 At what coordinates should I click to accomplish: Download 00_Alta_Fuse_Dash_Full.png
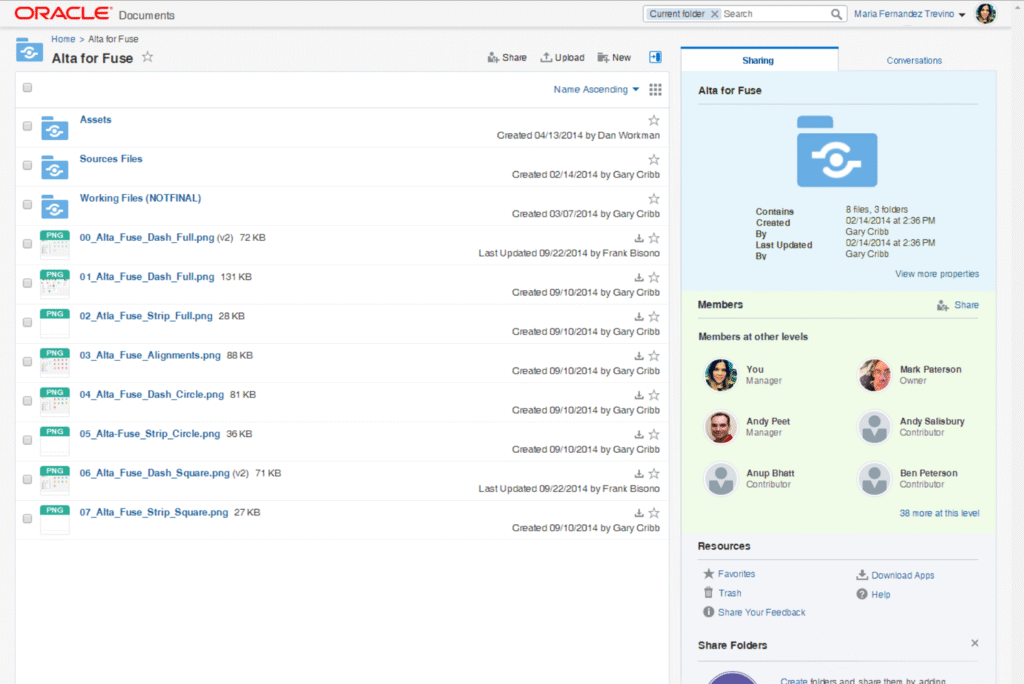pyautogui.click(x=639, y=238)
